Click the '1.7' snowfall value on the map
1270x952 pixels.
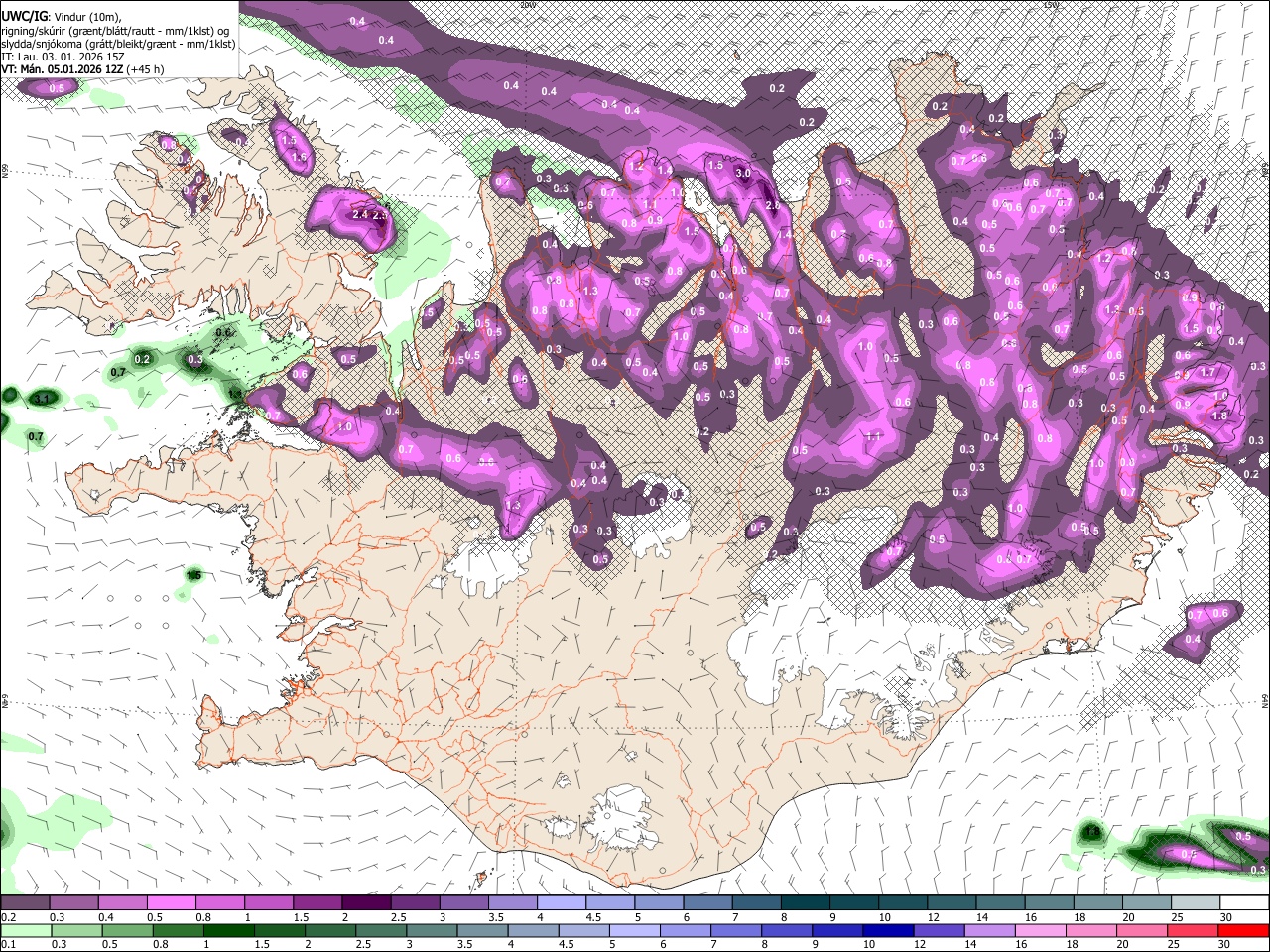(1207, 372)
